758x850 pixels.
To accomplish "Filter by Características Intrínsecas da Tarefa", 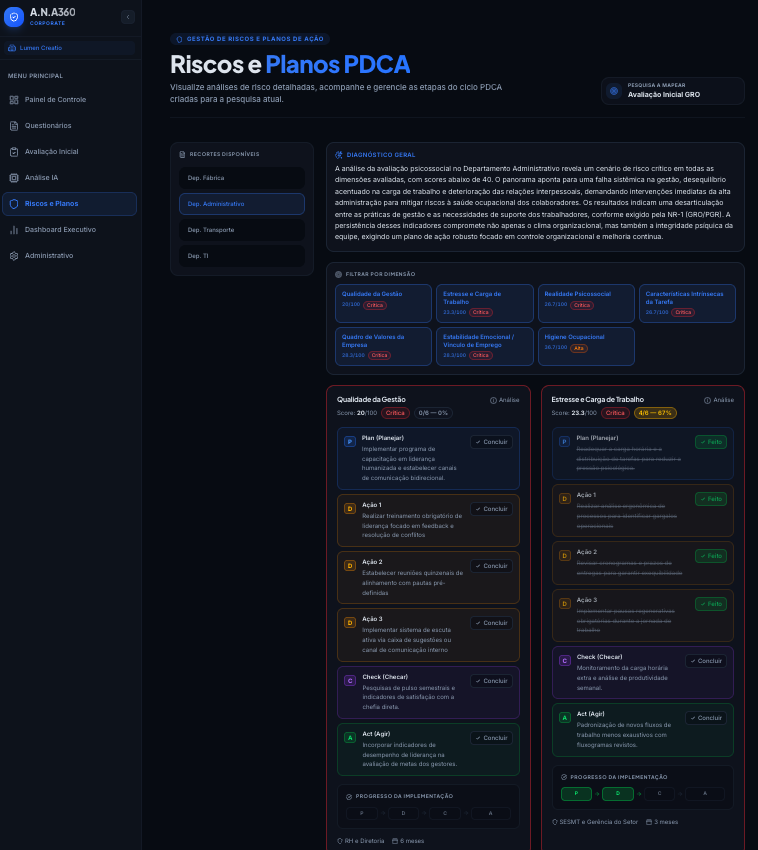I will click(687, 304).
